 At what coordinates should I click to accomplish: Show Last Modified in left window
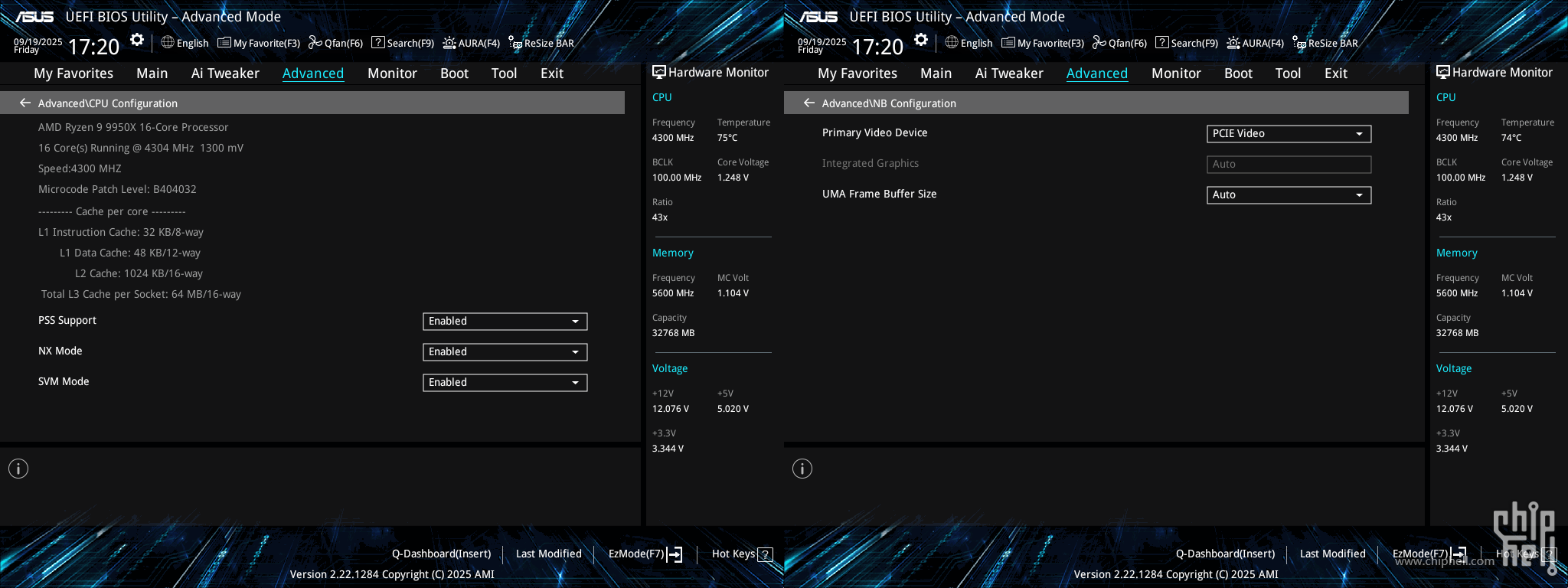pos(549,554)
